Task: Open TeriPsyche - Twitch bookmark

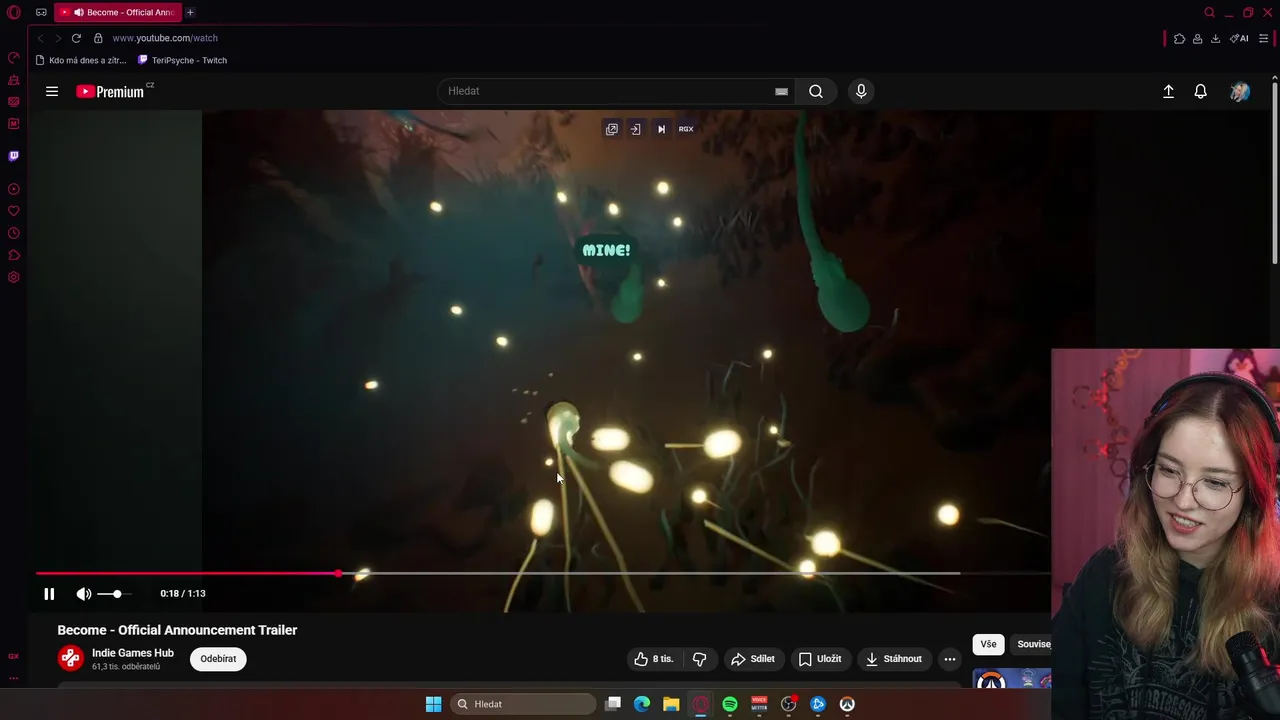Action: 182,60
